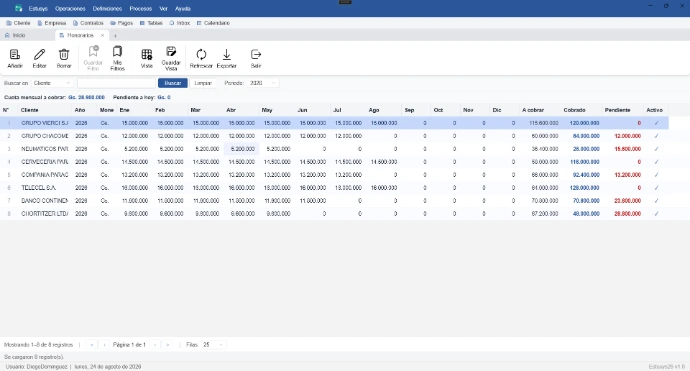Open Empresa shortcut in the quick access bar
The width and height of the screenshot is (690, 371).
click(x=52, y=23)
